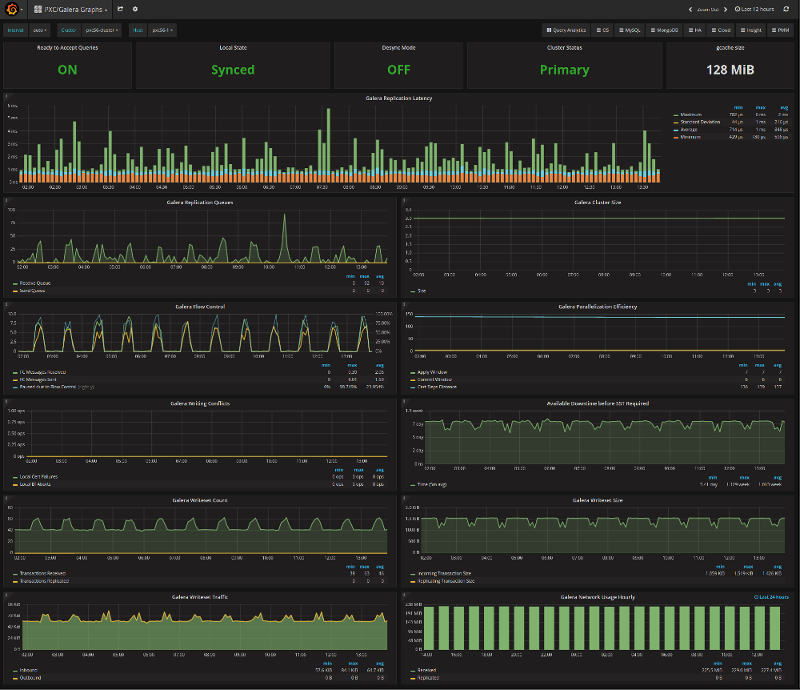Click the share dashboard icon

point(121,9)
